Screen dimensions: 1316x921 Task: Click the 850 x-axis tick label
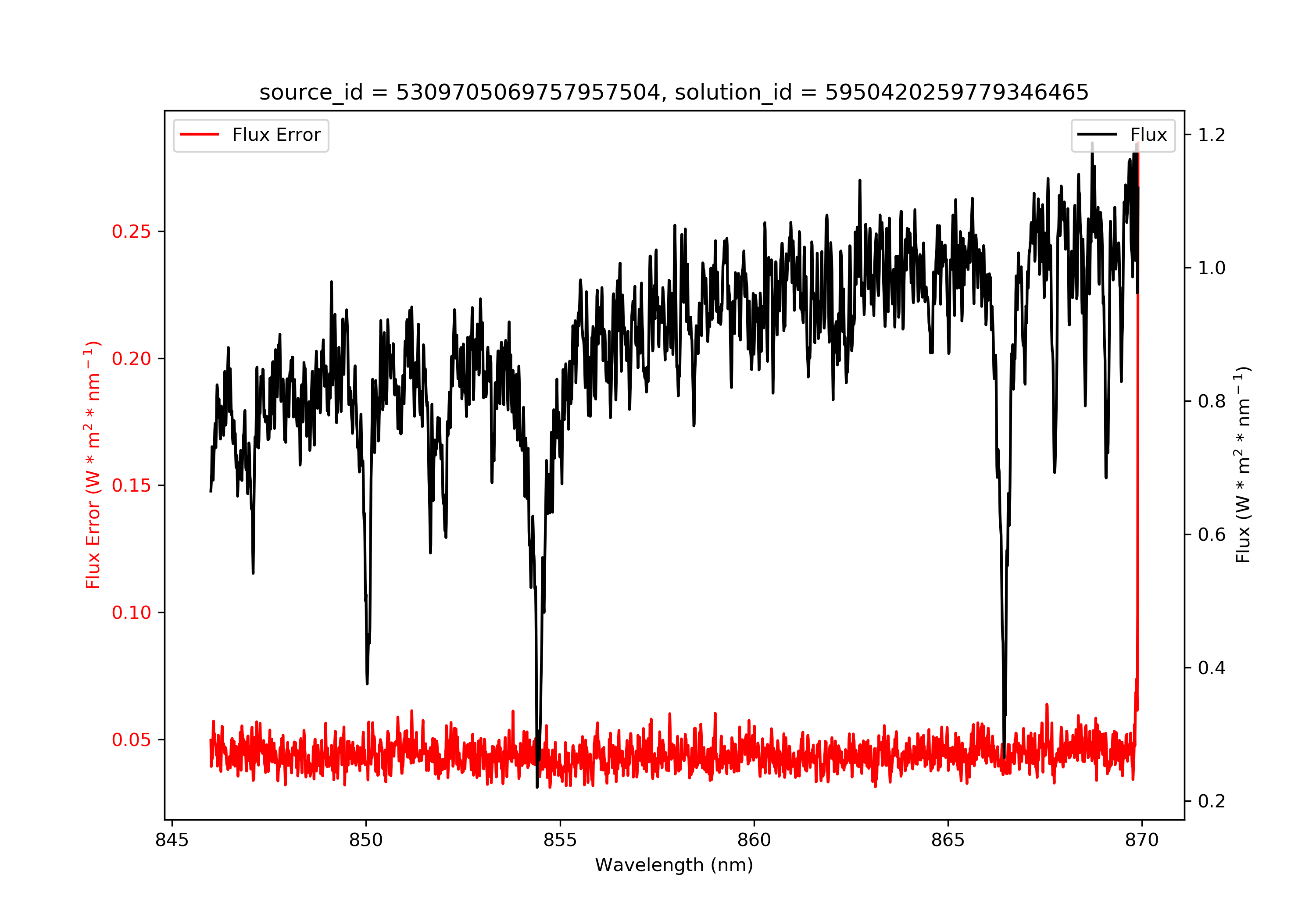coord(366,840)
